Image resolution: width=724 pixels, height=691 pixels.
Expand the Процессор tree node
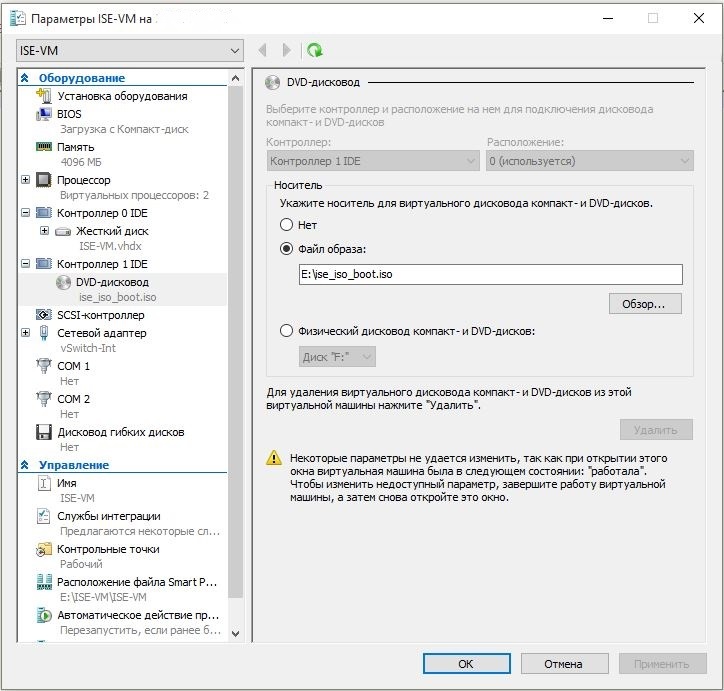point(25,180)
